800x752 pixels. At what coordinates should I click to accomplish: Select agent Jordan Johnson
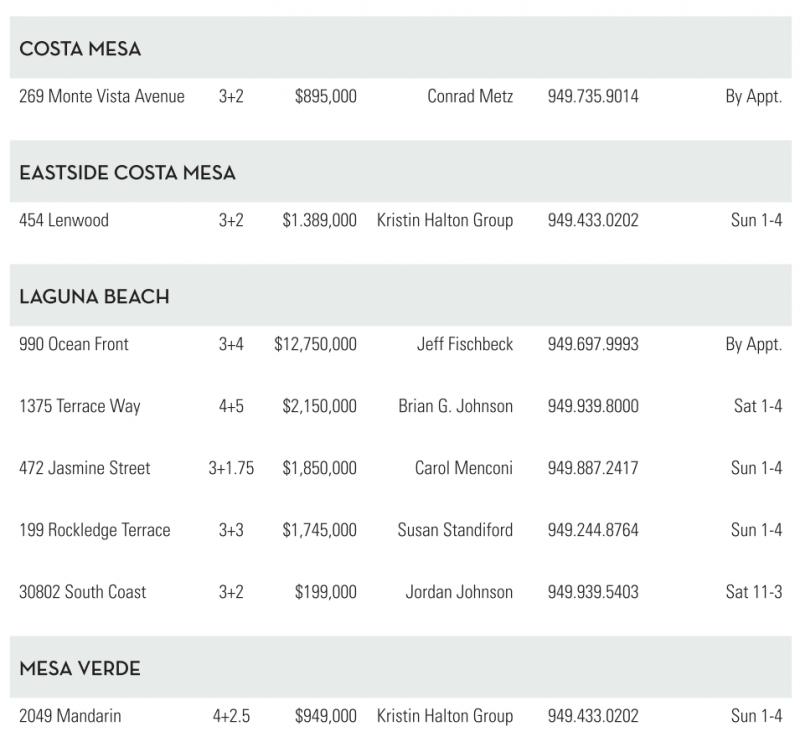pos(459,592)
